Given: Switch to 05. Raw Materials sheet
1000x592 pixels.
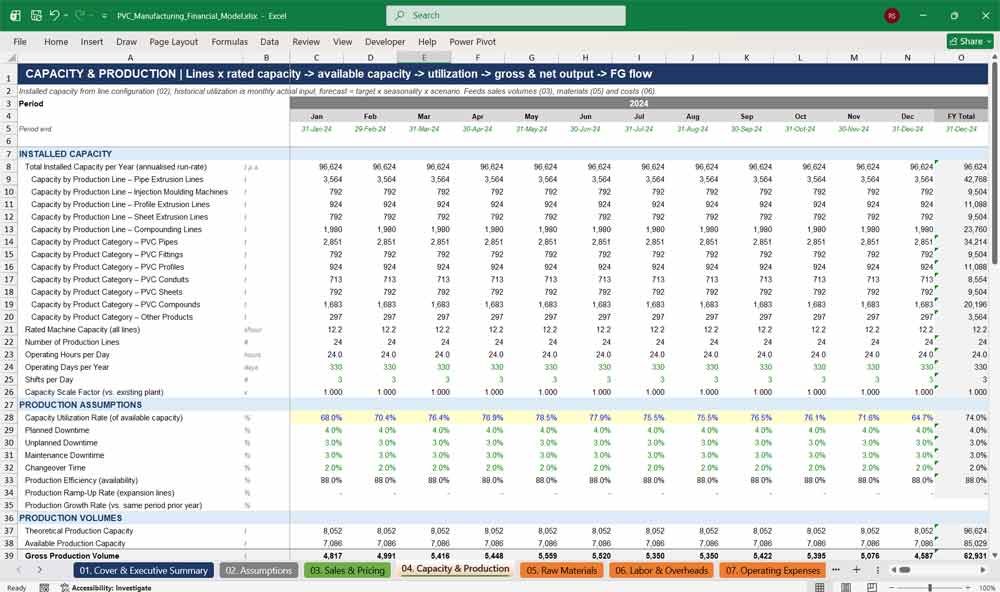Looking at the screenshot, I should [561, 570].
